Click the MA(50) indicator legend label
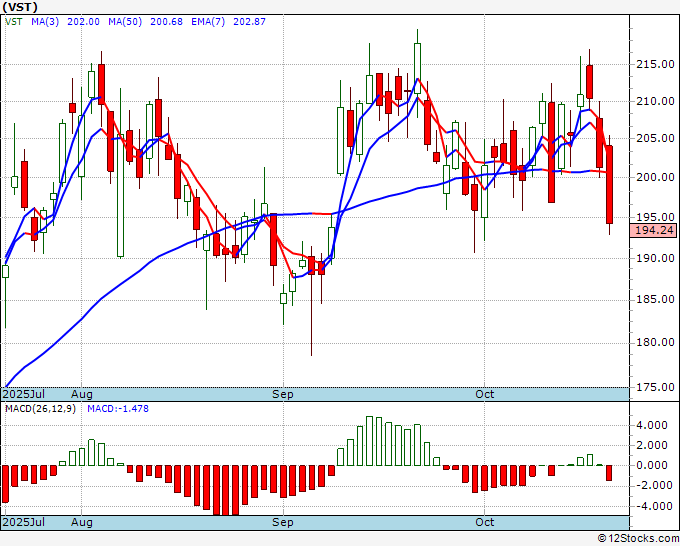680x546 pixels. point(125,22)
